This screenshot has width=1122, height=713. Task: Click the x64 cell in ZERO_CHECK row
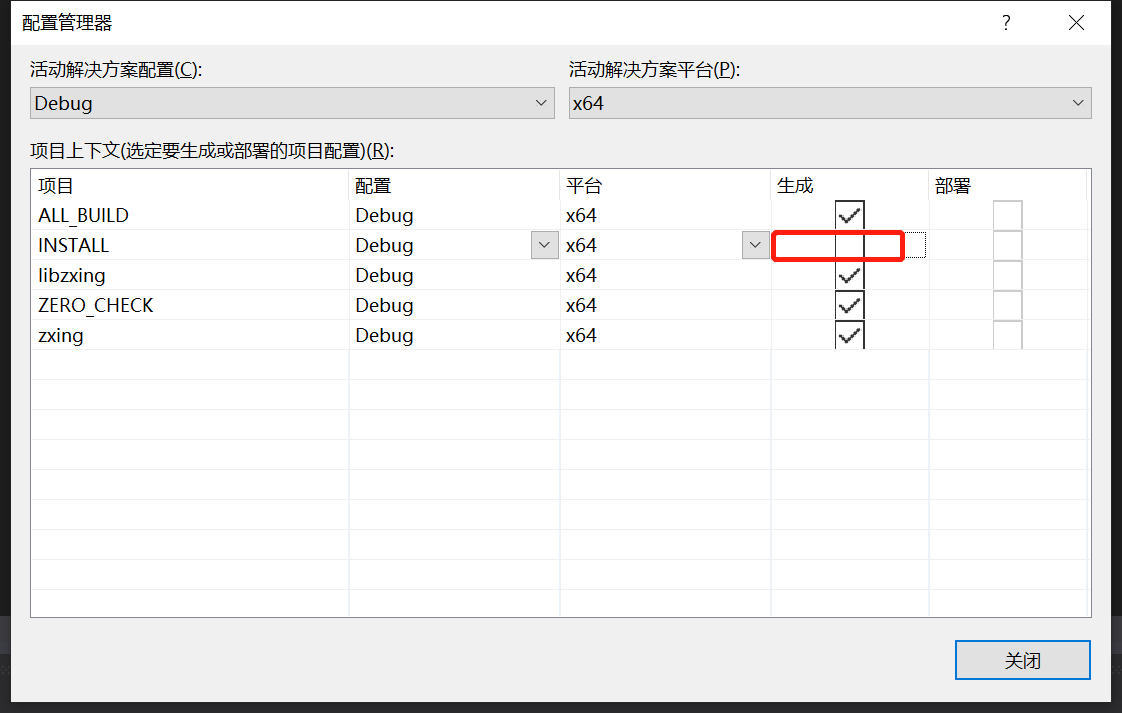tap(650, 305)
